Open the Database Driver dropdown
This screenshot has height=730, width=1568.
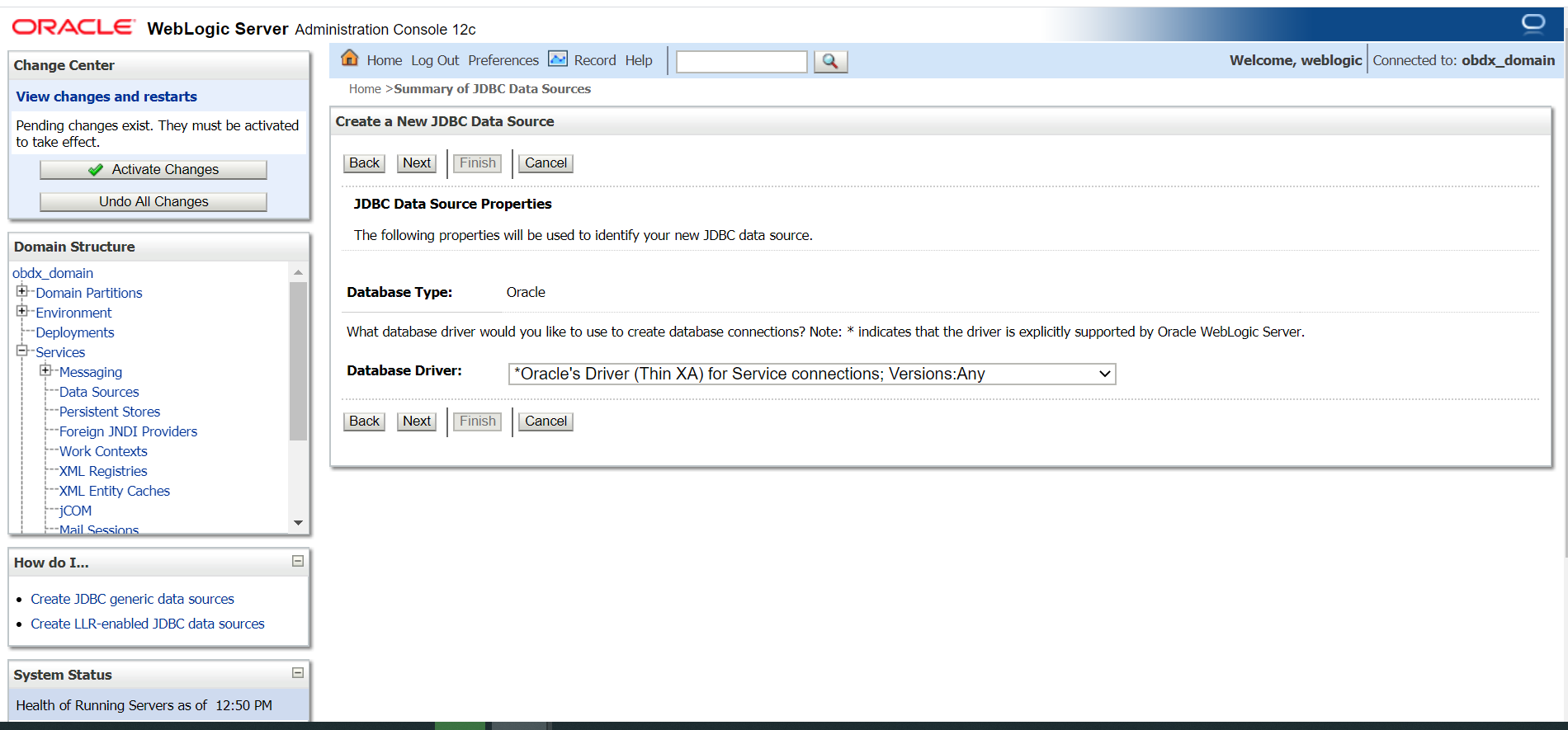pyautogui.click(x=812, y=374)
